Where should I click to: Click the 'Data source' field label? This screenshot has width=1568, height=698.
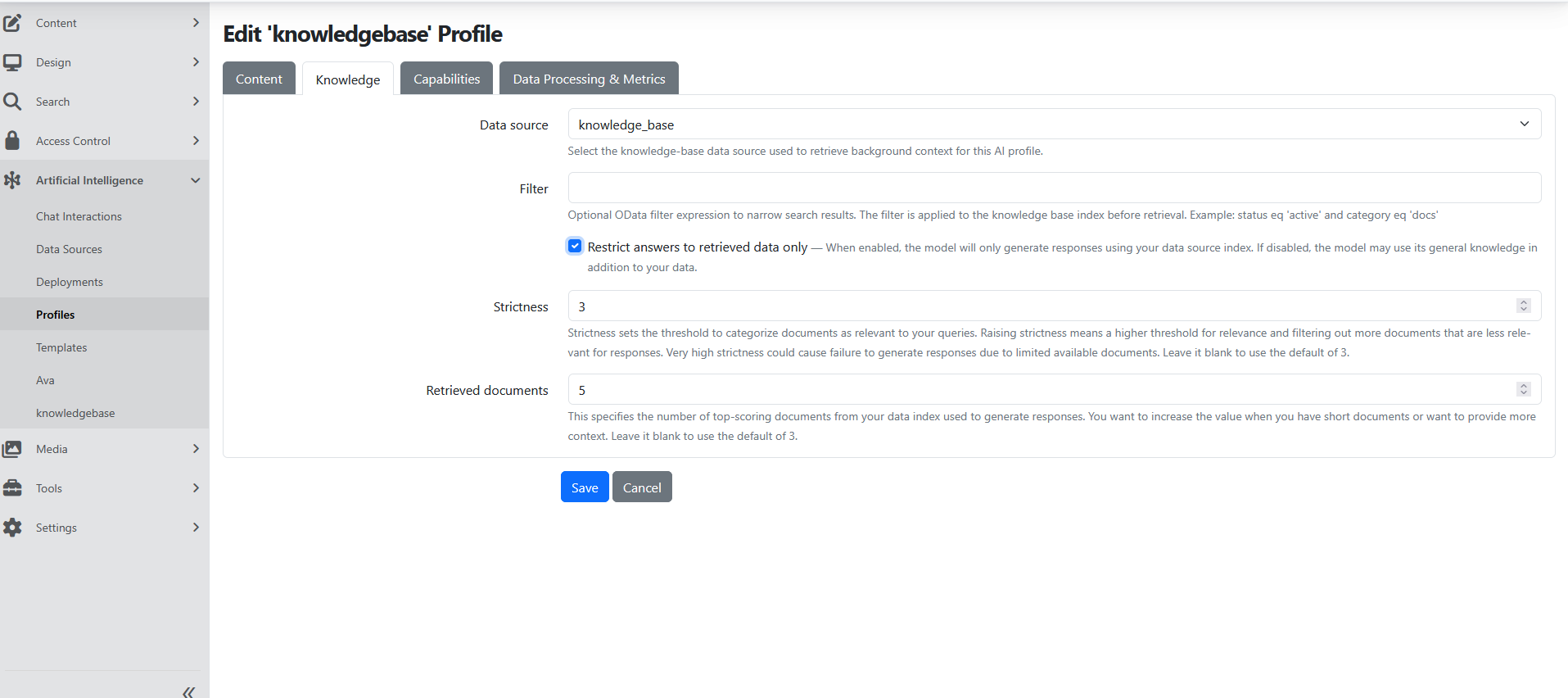pos(514,125)
